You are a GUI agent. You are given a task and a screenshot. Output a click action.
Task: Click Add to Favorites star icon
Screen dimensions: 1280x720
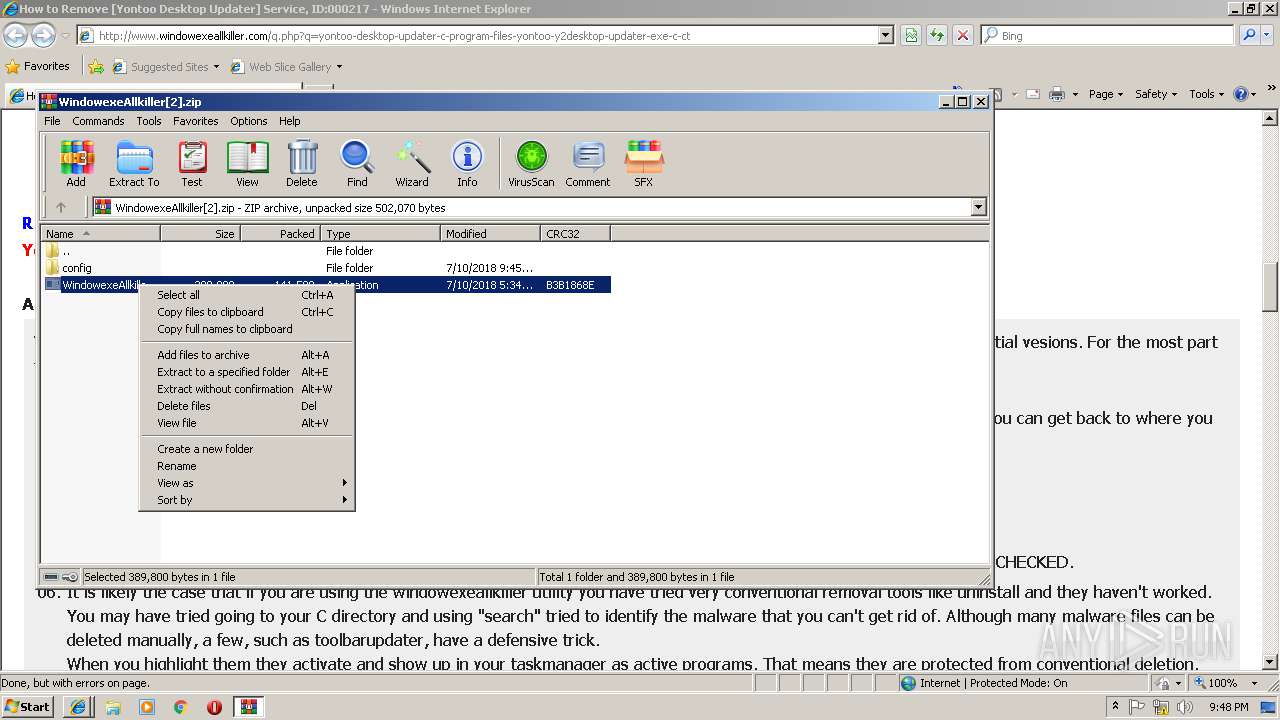(96, 67)
